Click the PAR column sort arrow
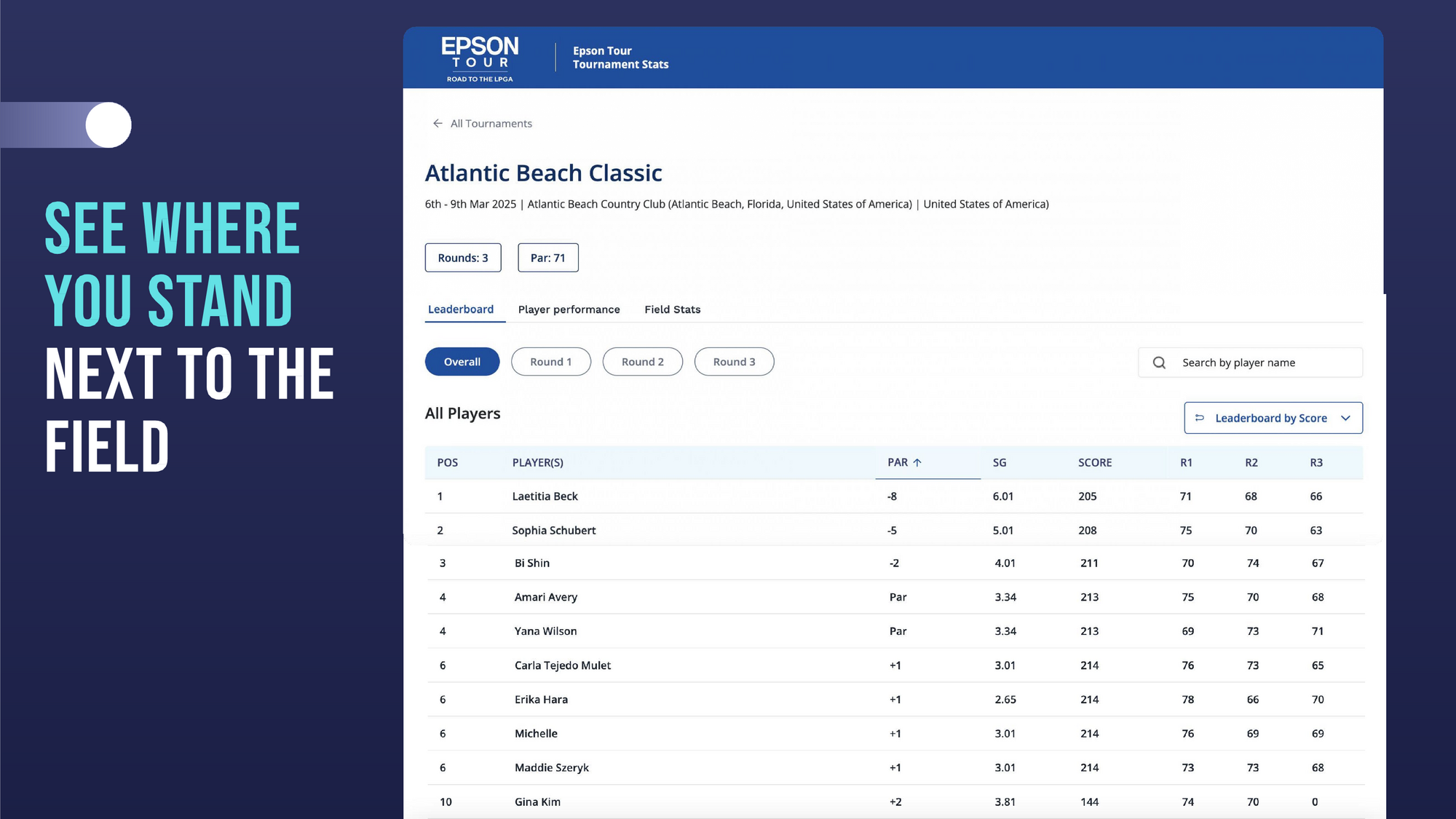The height and width of the screenshot is (819, 1456). (x=917, y=462)
